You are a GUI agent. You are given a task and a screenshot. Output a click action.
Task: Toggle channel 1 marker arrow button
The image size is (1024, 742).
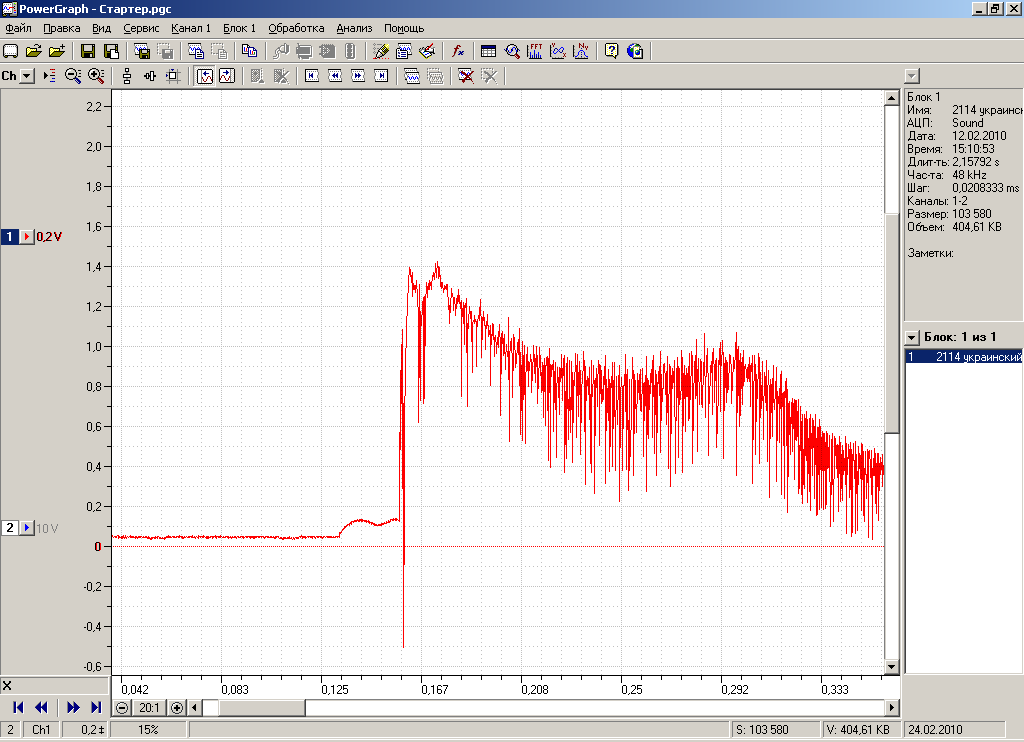tap(27, 236)
